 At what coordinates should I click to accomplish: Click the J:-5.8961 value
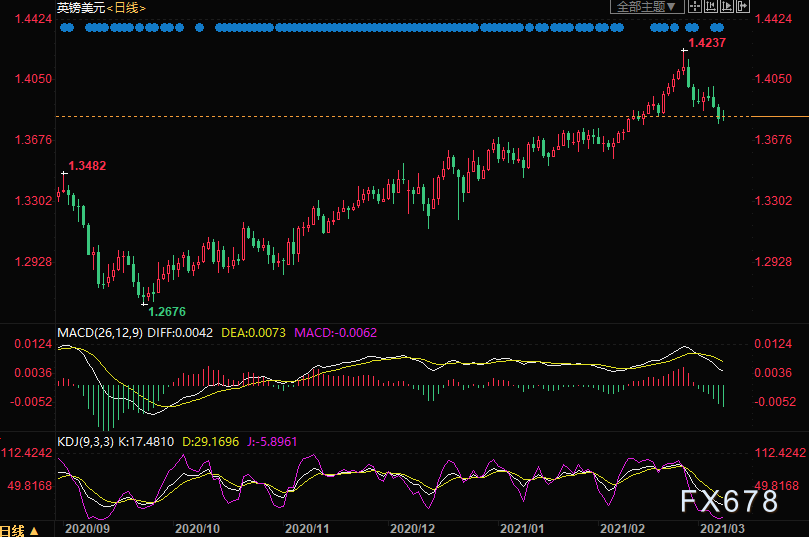[x=272, y=442]
